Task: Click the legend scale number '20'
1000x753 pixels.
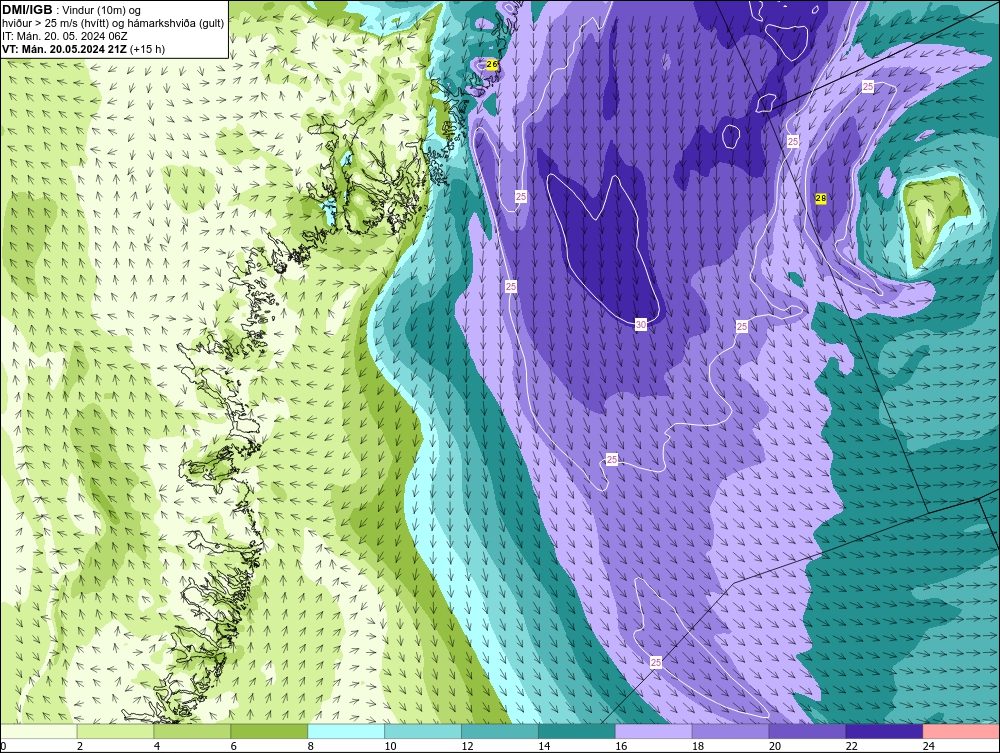Action: tap(774, 746)
